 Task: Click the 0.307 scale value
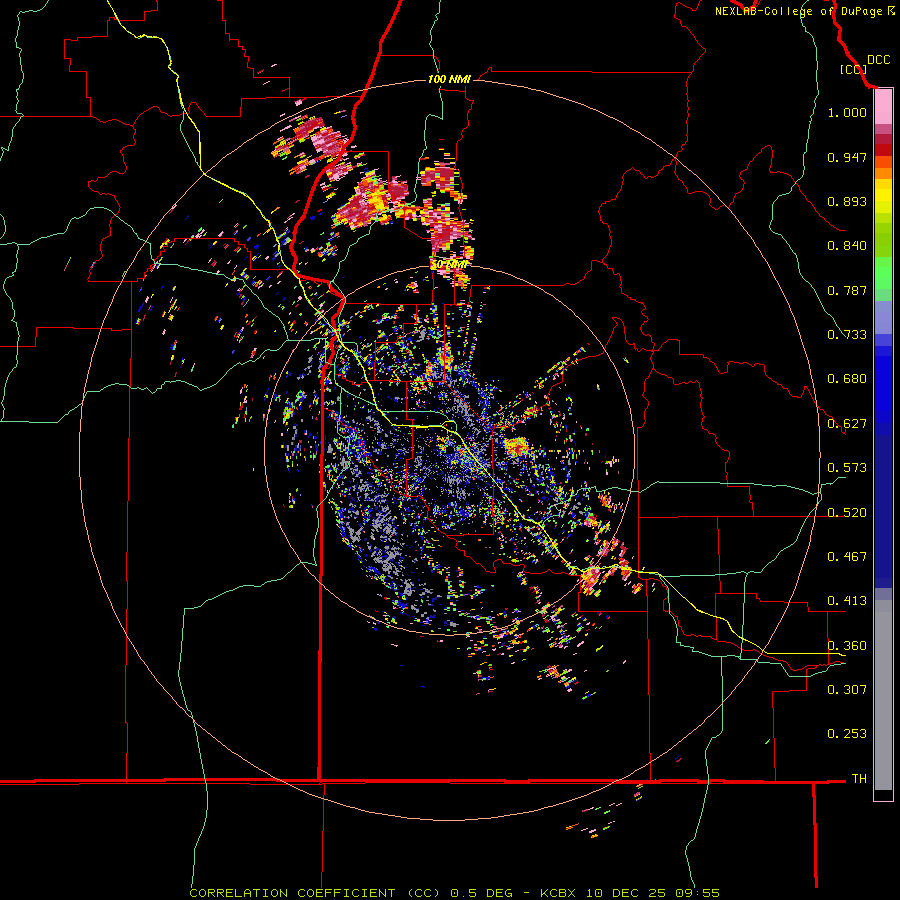847,690
